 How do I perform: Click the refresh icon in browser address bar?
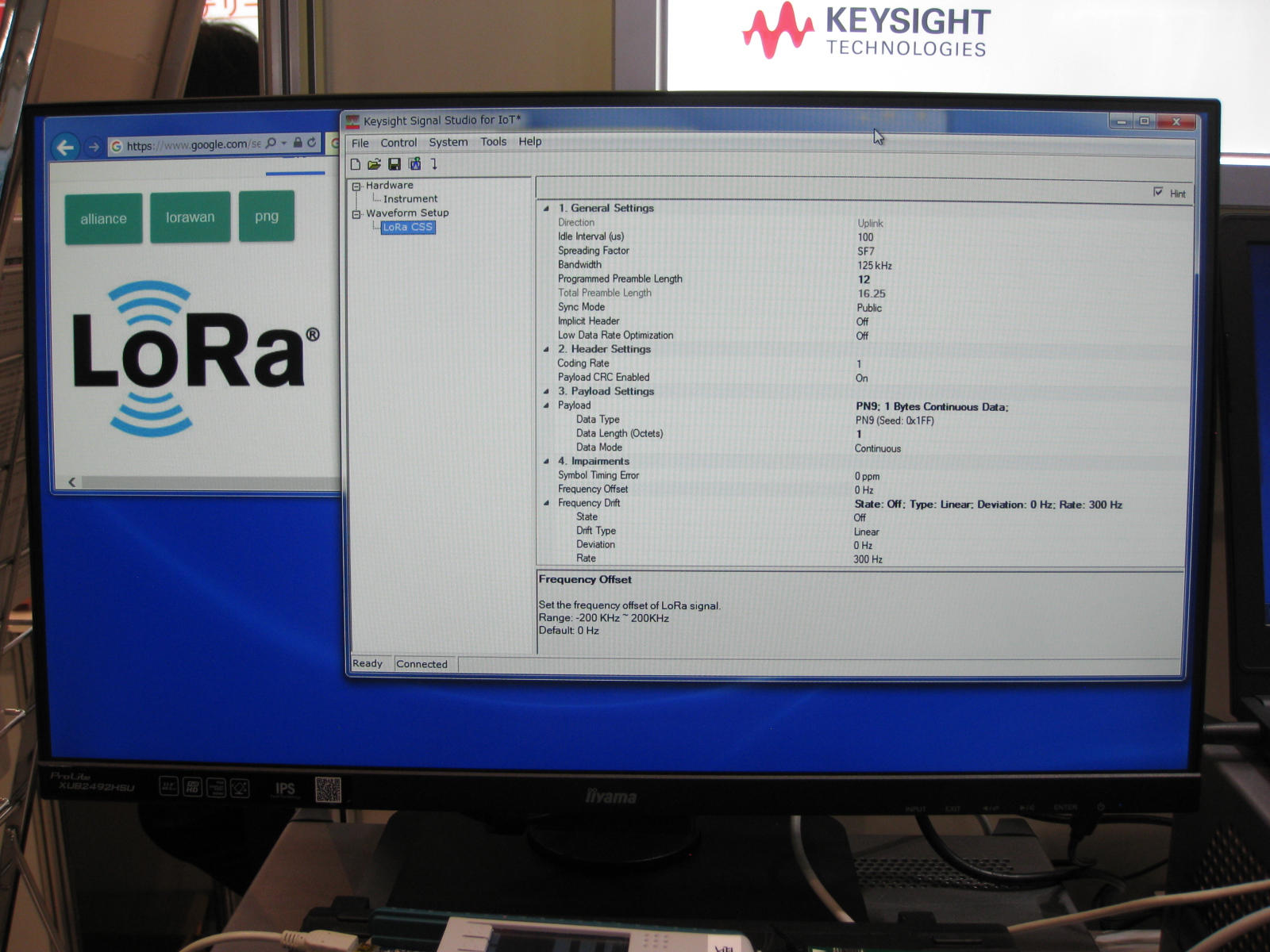tap(312, 143)
